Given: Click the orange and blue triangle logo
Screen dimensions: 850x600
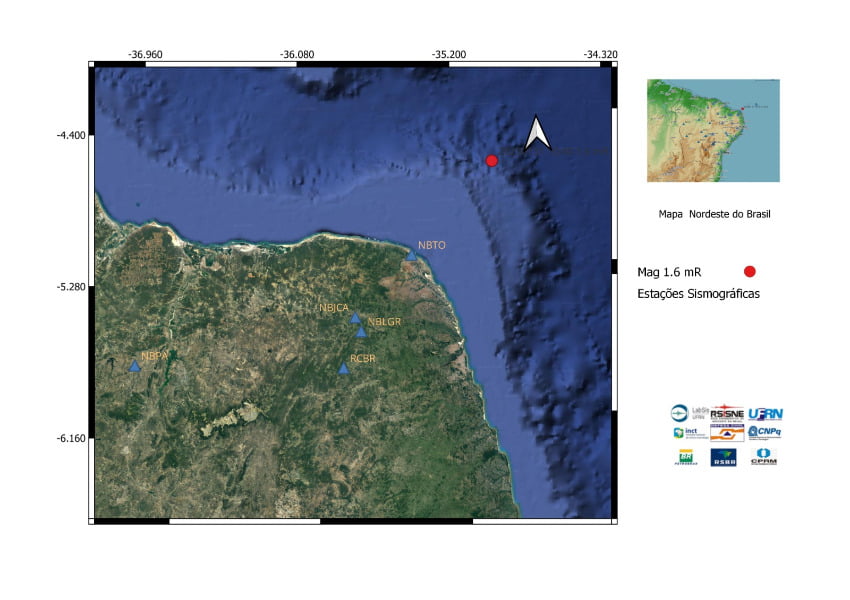Looking at the screenshot, I should 727,433.
